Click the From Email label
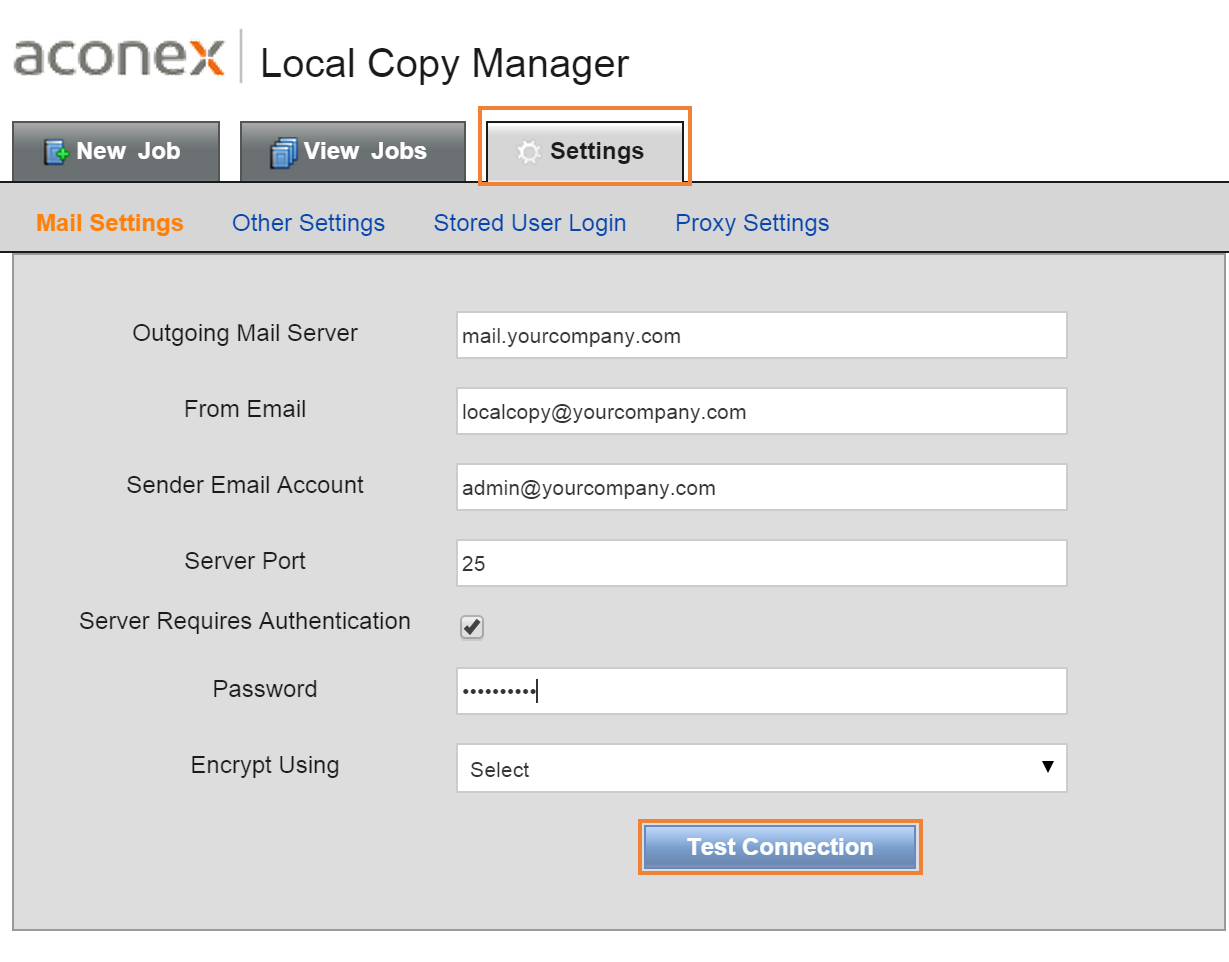The image size is (1229, 962). click(x=245, y=409)
